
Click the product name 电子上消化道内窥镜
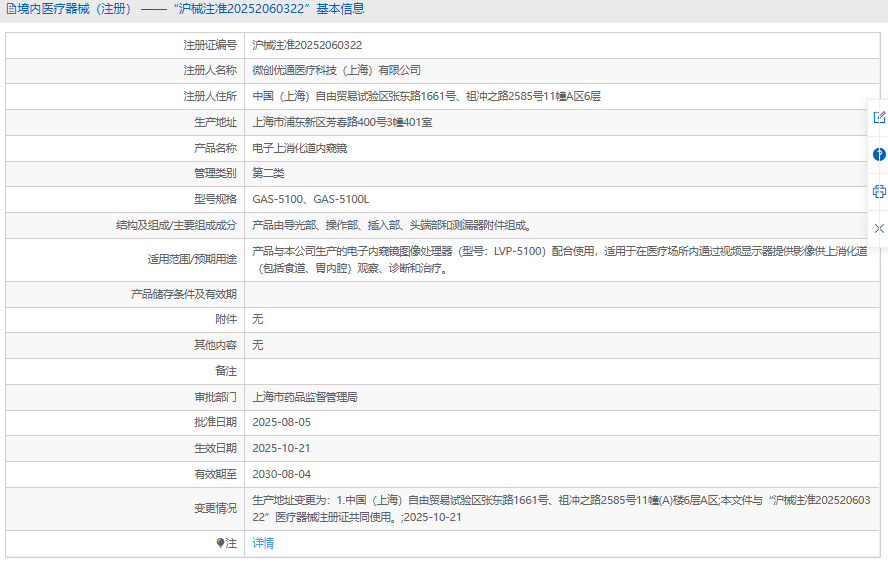pos(300,148)
